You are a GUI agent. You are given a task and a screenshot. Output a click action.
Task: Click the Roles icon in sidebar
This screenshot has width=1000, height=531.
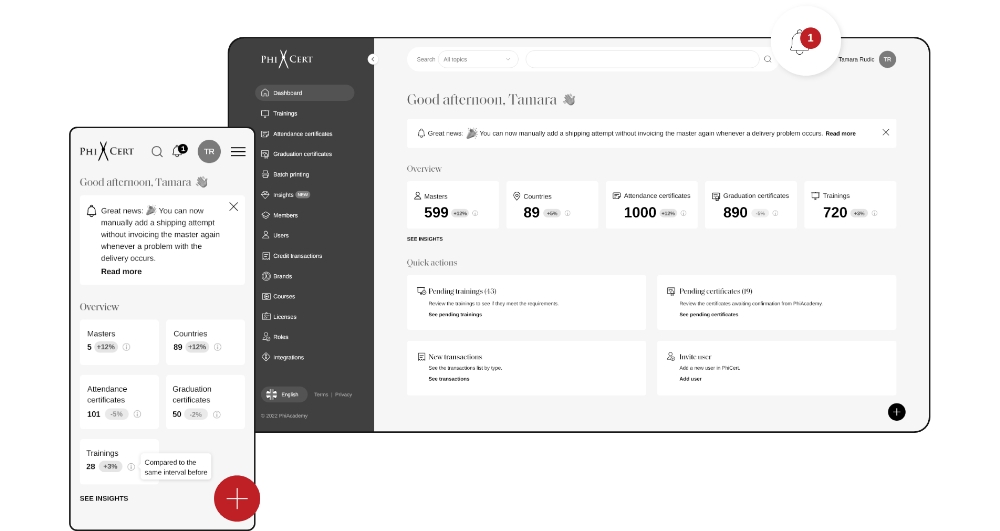point(265,337)
